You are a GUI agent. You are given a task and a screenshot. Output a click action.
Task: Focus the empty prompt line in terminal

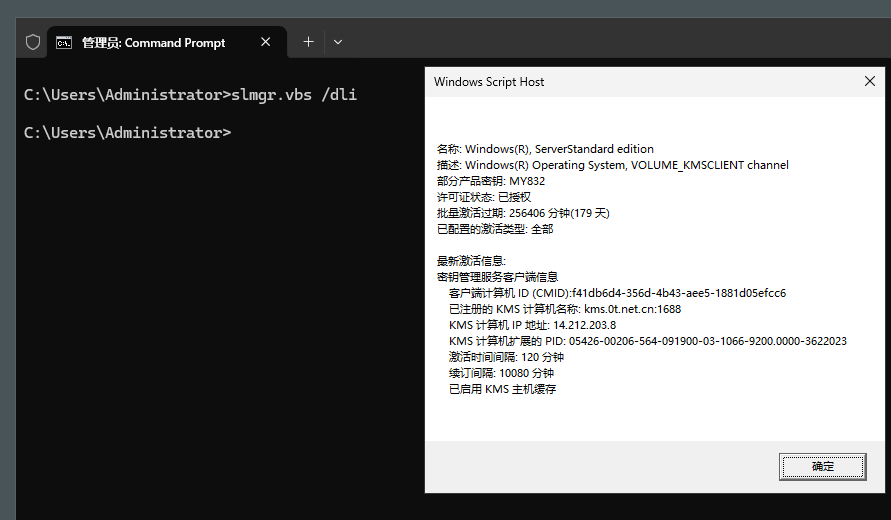coord(128,132)
